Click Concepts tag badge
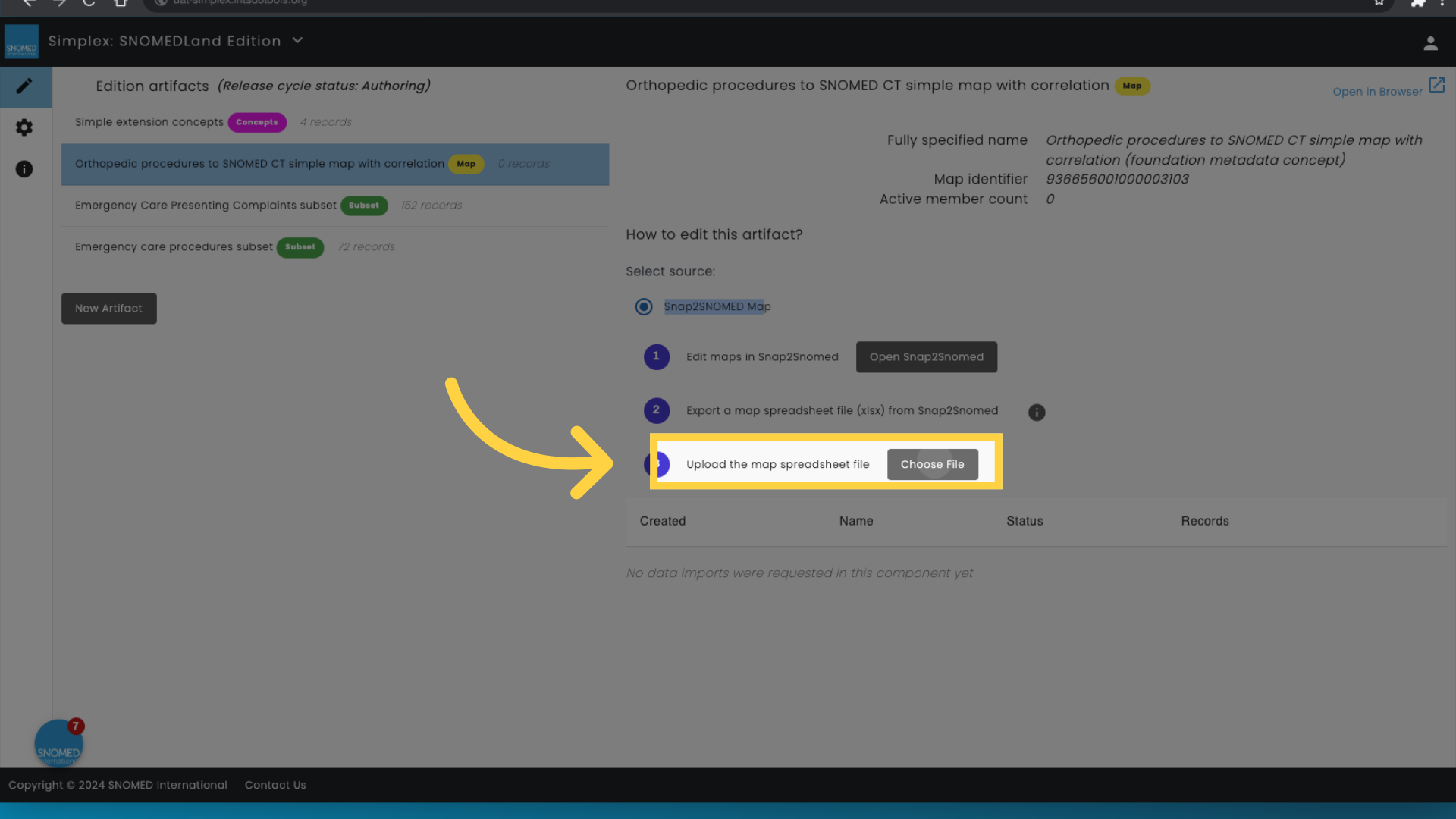Image resolution: width=1456 pixels, height=819 pixels. 257,123
